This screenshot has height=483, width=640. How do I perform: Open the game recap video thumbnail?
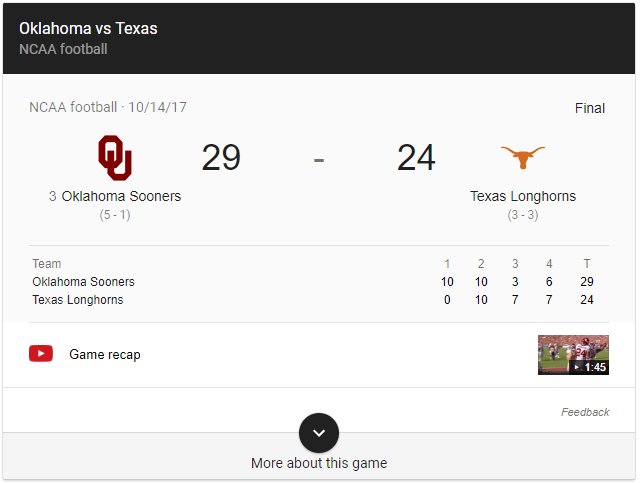click(x=573, y=355)
